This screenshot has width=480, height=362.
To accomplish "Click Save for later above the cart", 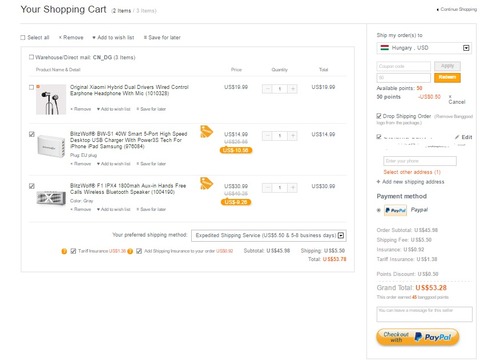I will [162, 37].
